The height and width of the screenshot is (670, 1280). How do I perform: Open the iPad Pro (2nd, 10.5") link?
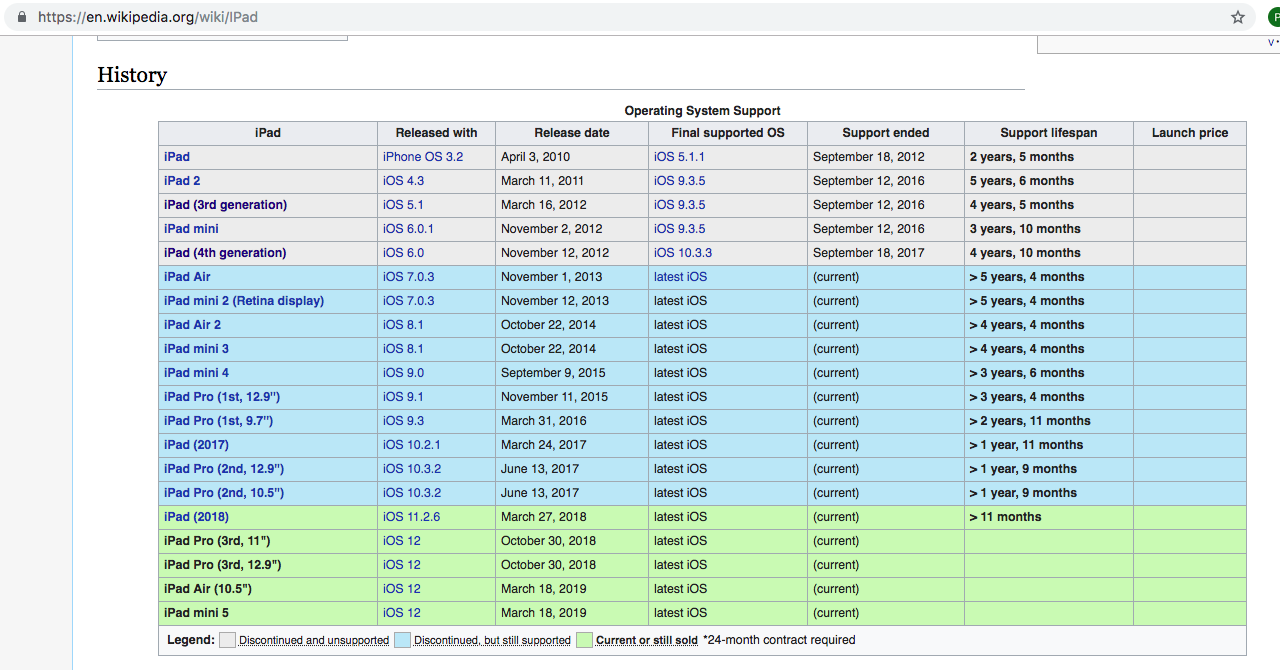pos(224,493)
